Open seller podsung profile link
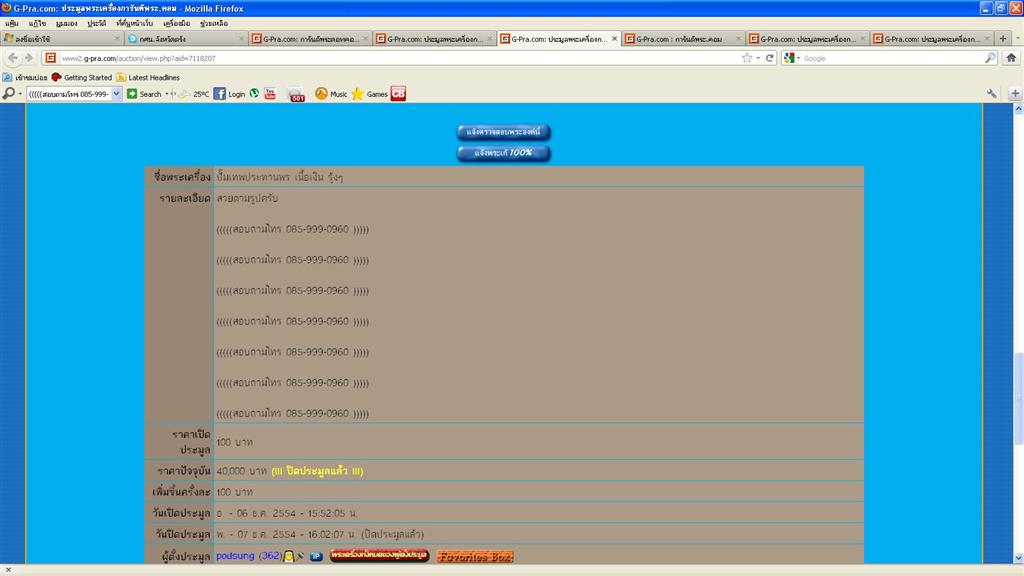The image size is (1024, 576). coord(236,556)
